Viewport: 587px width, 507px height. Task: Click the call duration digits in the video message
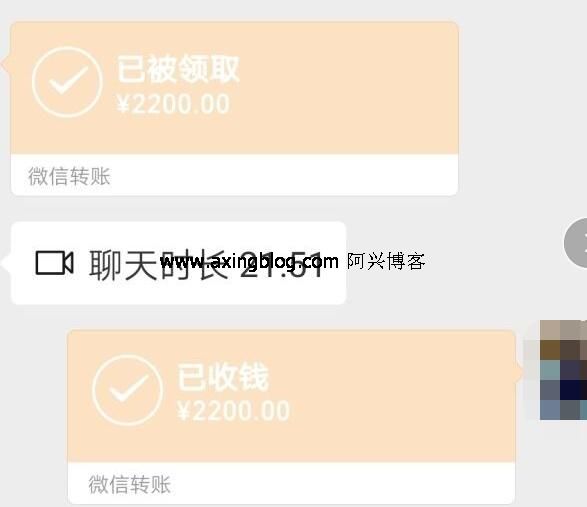click(281, 265)
